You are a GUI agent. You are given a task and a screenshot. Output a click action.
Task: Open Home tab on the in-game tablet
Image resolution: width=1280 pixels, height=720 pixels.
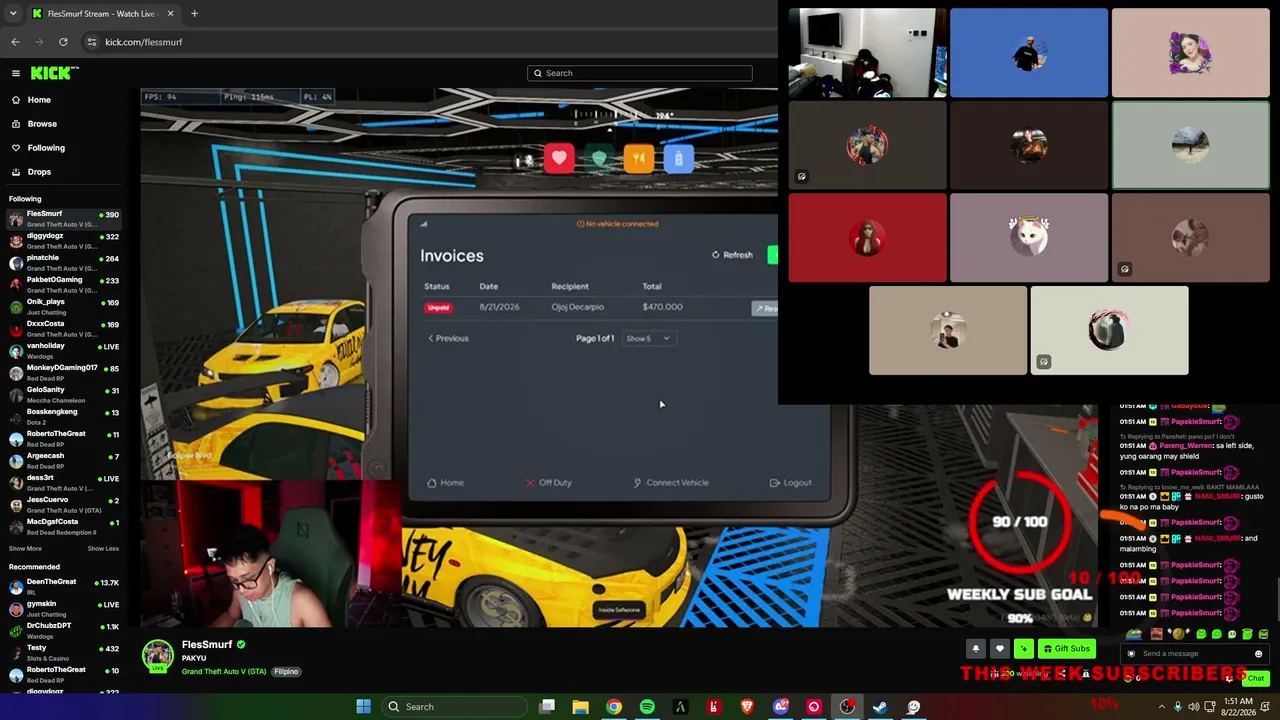tap(446, 483)
